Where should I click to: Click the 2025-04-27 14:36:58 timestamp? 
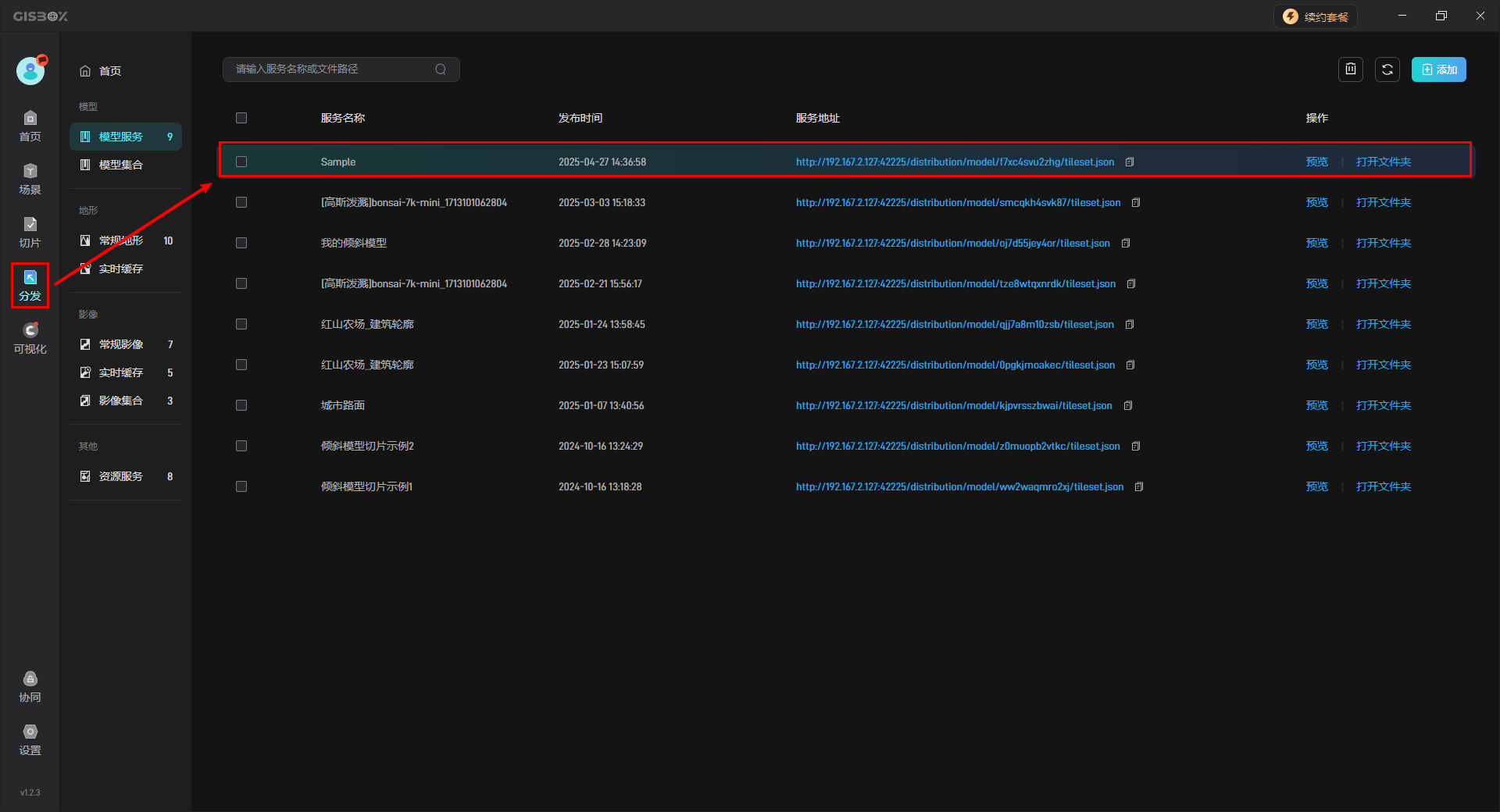click(602, 162)
